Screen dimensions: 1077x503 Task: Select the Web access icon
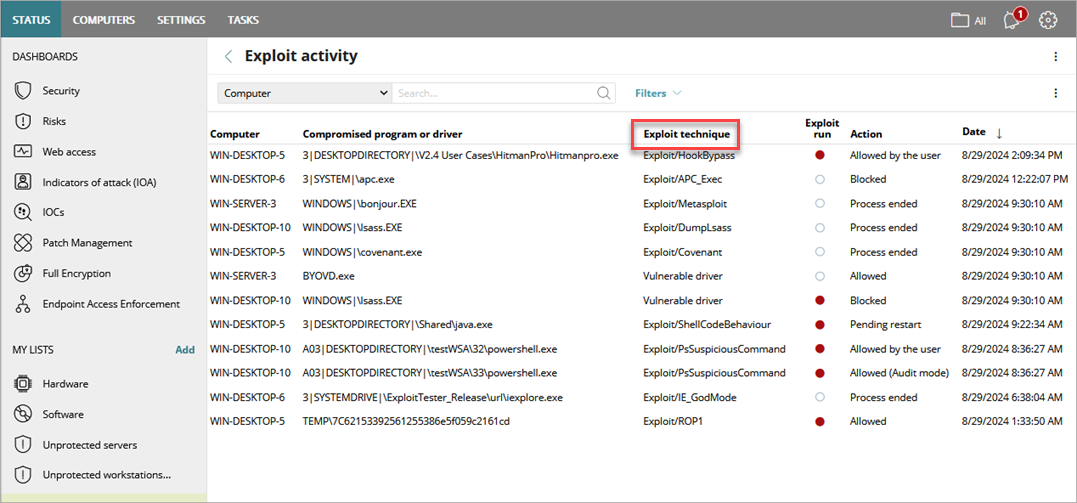pos(23,152)
